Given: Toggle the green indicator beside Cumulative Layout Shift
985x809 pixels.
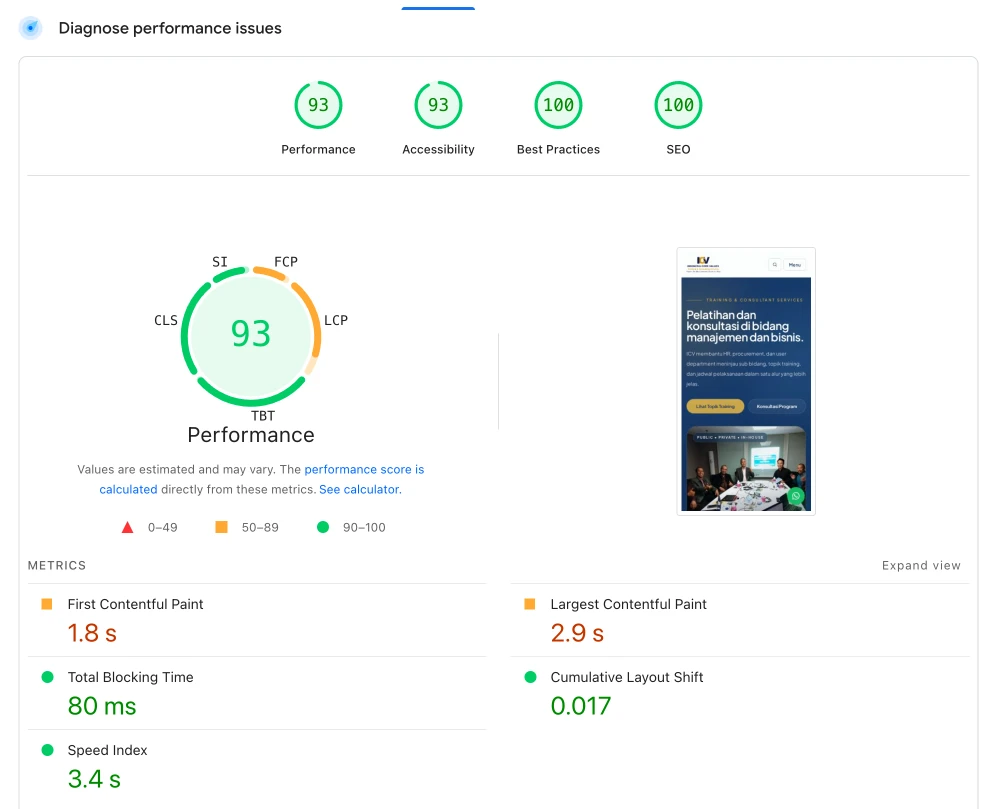Looking at the screenshot, I should (x=529, y=677).
